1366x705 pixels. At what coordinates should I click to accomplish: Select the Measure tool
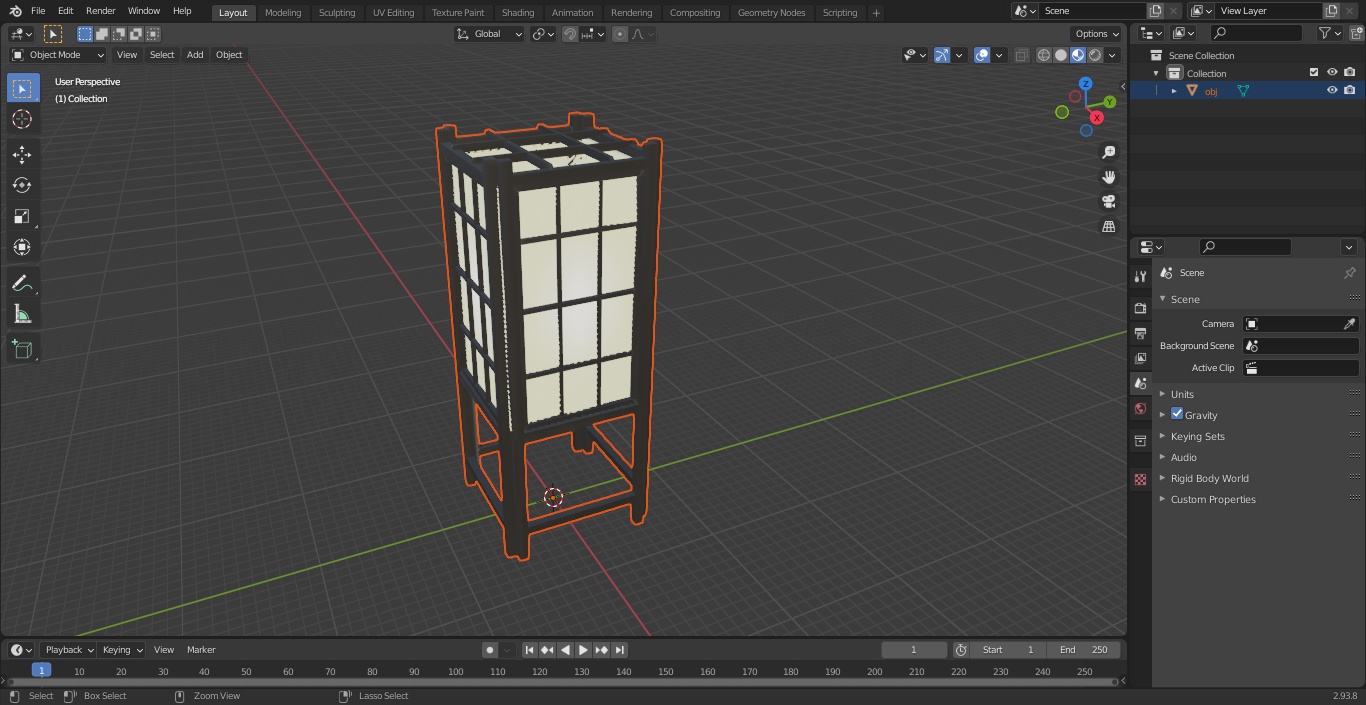click(x=22, y=314)
